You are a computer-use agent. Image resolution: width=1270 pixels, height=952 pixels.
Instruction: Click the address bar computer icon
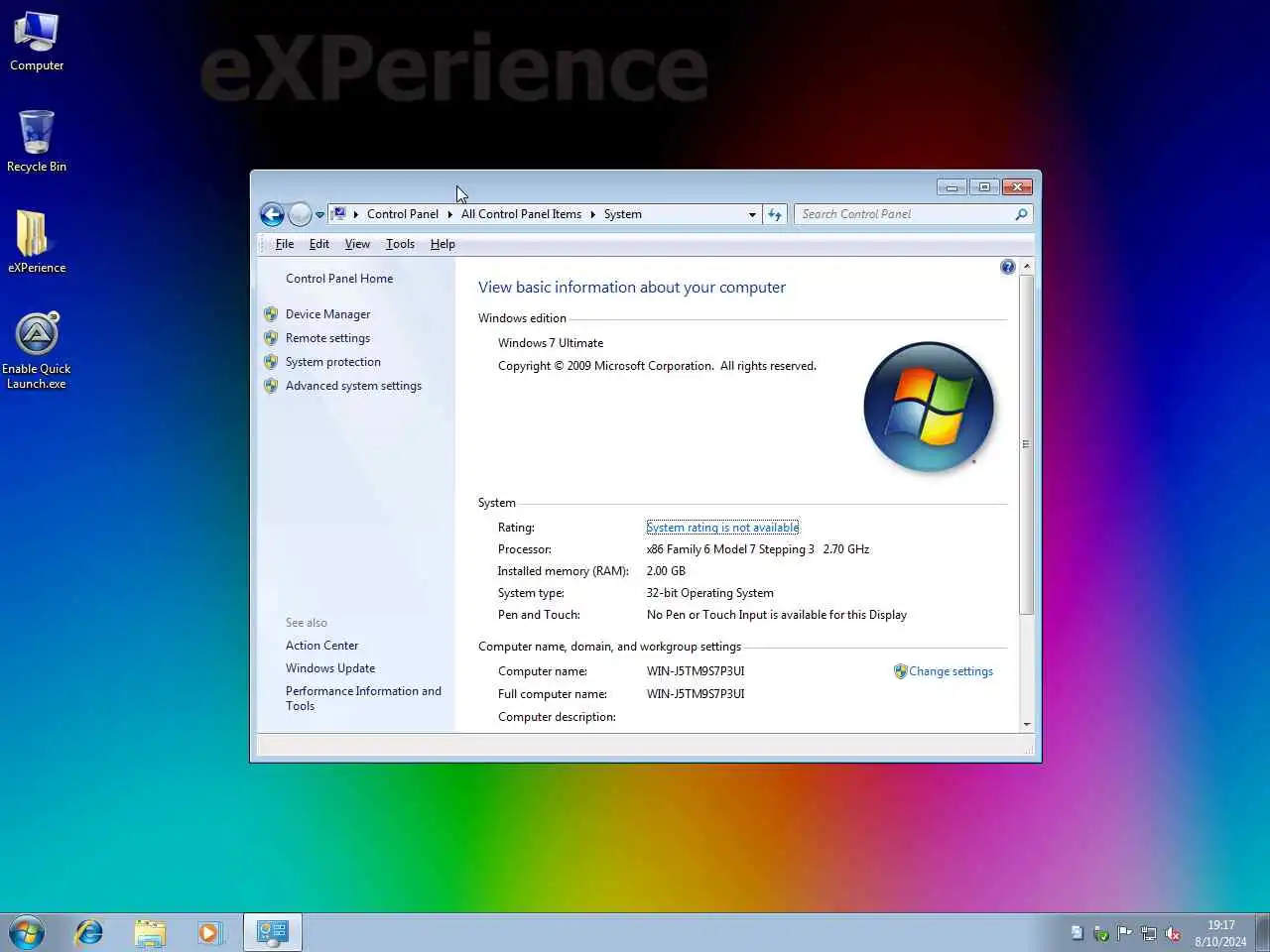339,213
